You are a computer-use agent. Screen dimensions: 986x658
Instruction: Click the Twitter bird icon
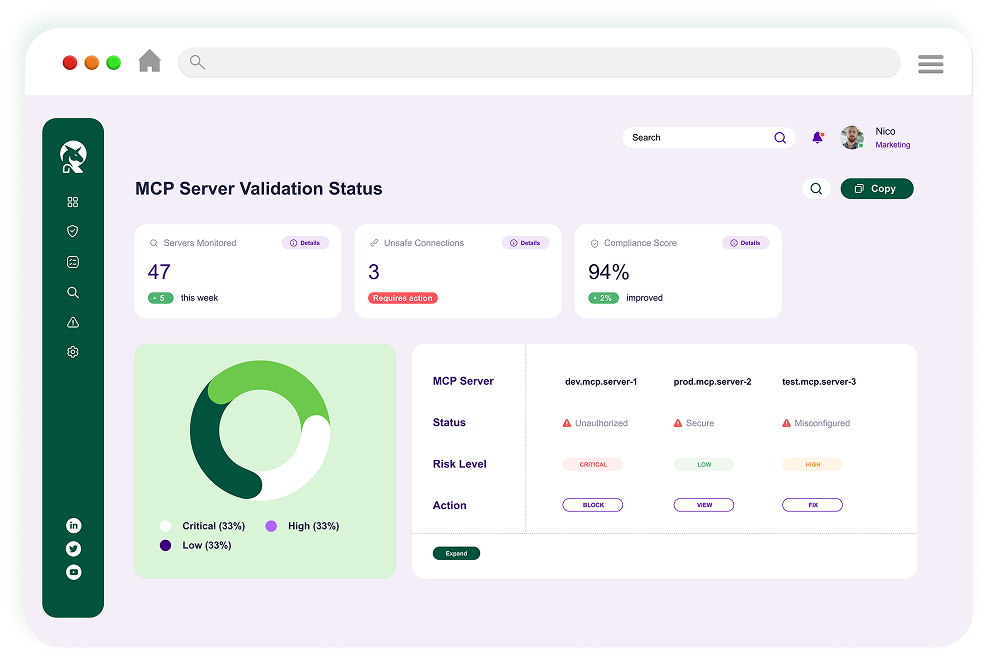(73, 549)
